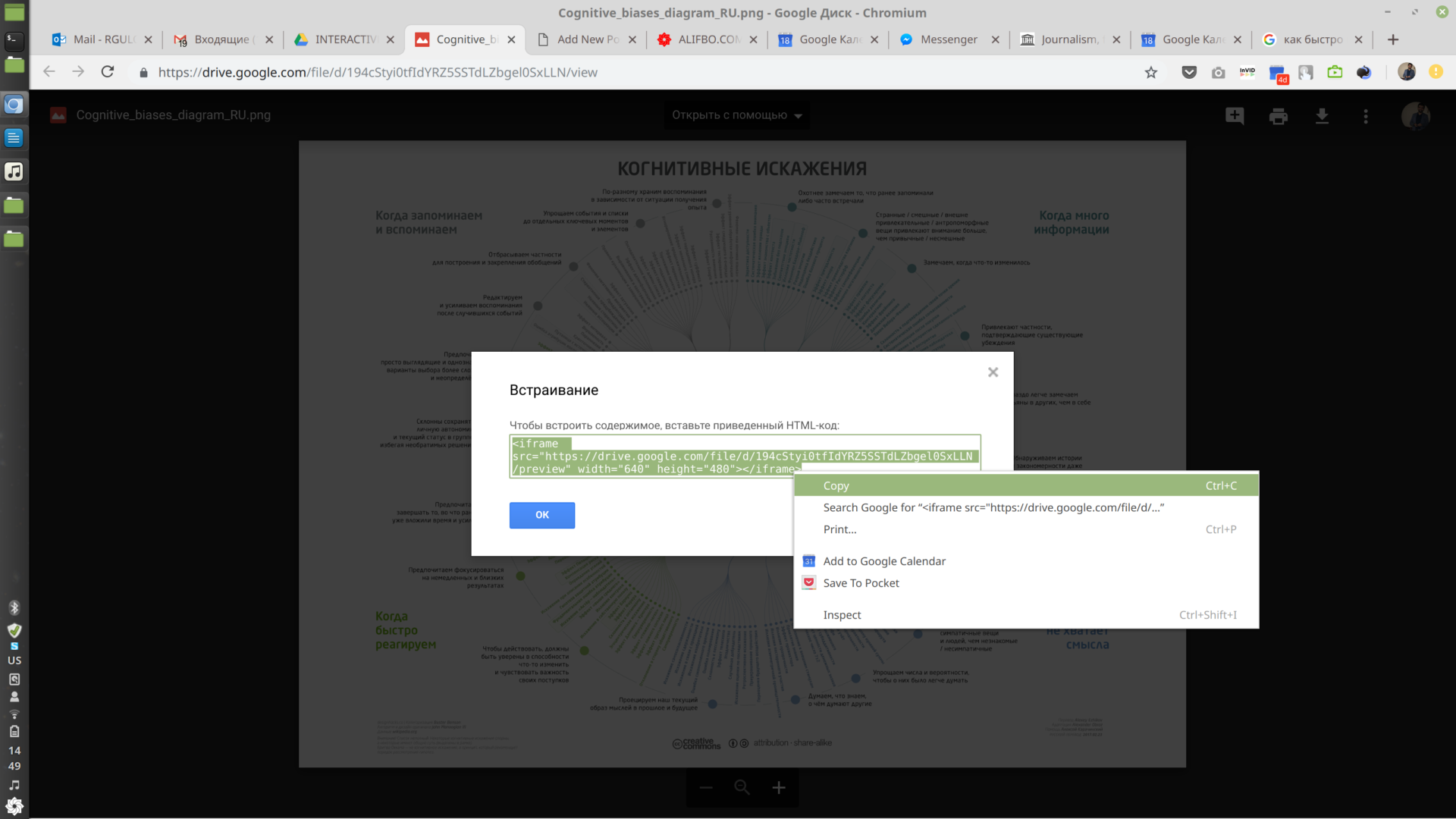This screenshot has width=1456, height=819.
Task: Select Add to Google Calendar
Action: click(1026, 561)
